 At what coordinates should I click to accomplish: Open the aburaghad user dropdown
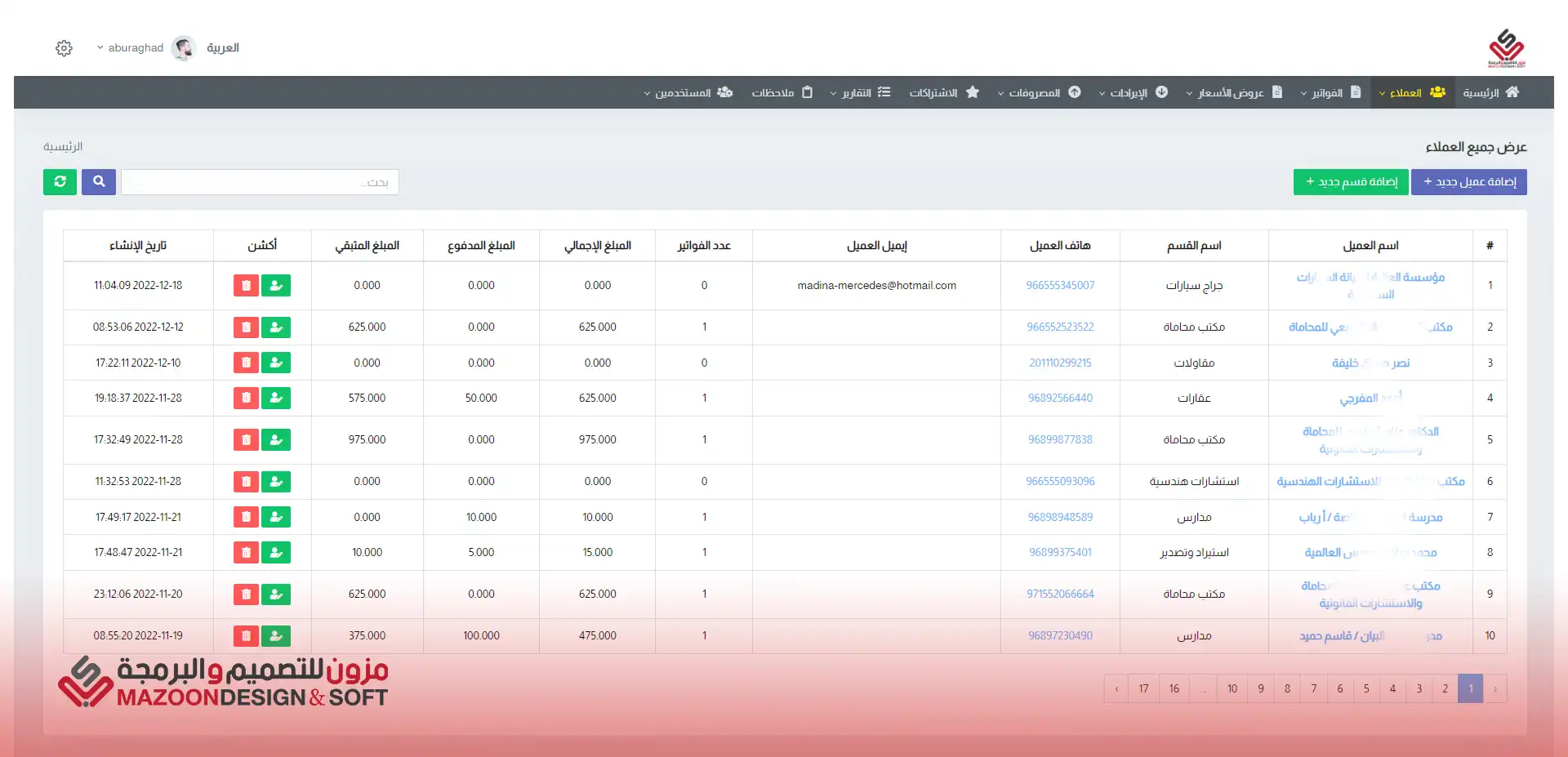point(131,48)
